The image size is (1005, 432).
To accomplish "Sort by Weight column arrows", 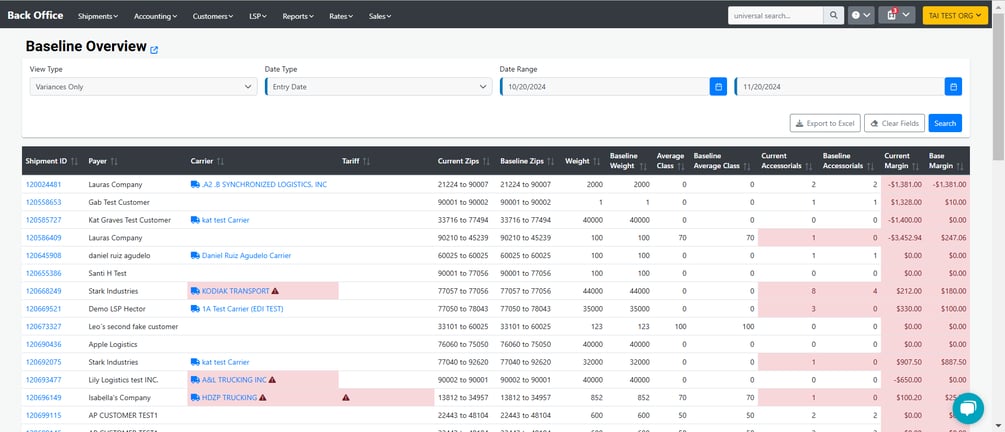I will 597,162.
